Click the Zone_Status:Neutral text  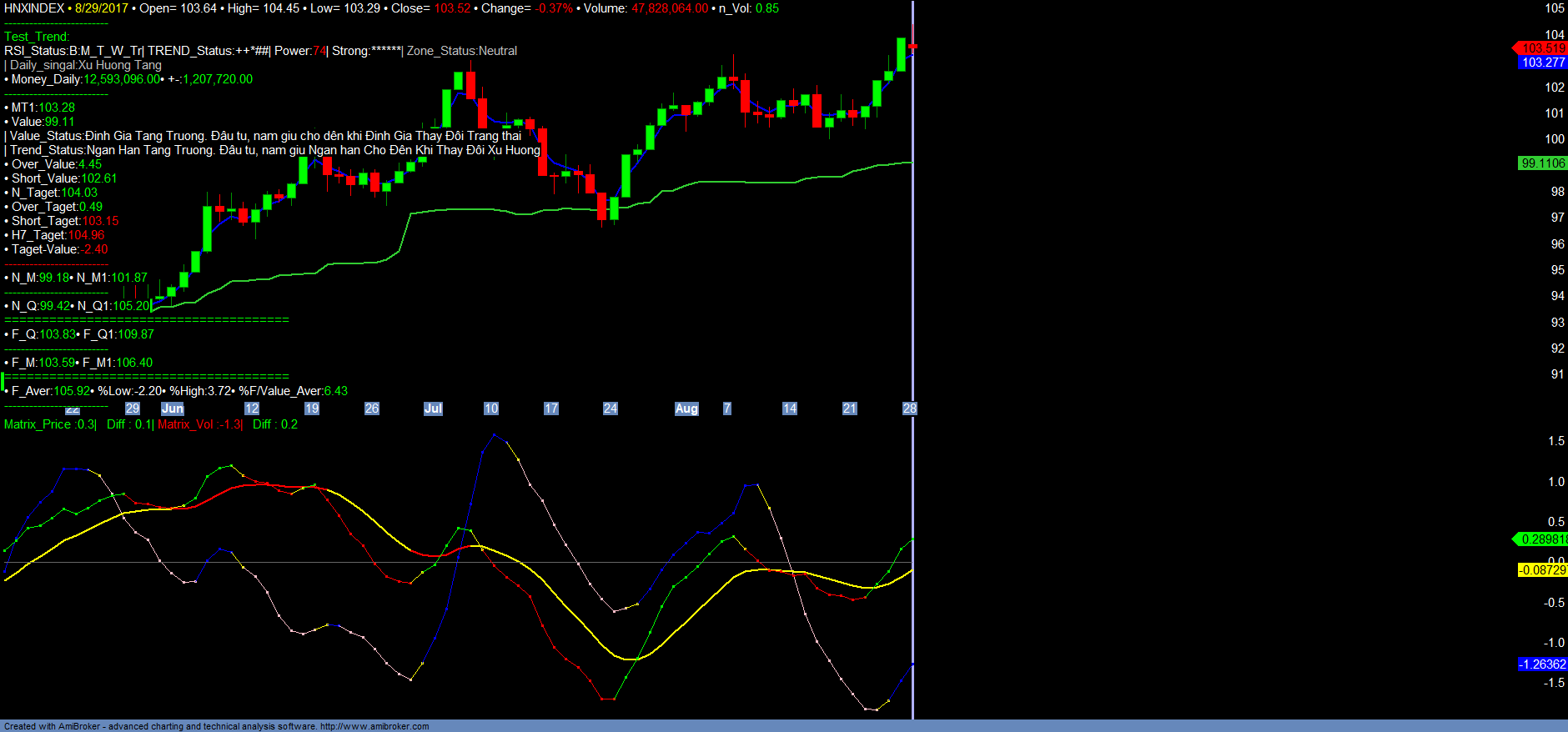point(461,51)
